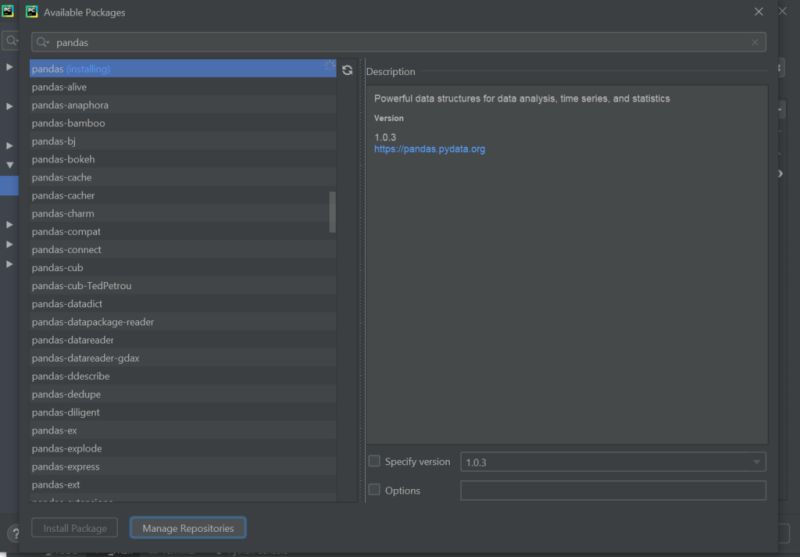This screenshot has width=800, height=557.
Task: Select pandas-cache in the package list
Action: point(183,178)
